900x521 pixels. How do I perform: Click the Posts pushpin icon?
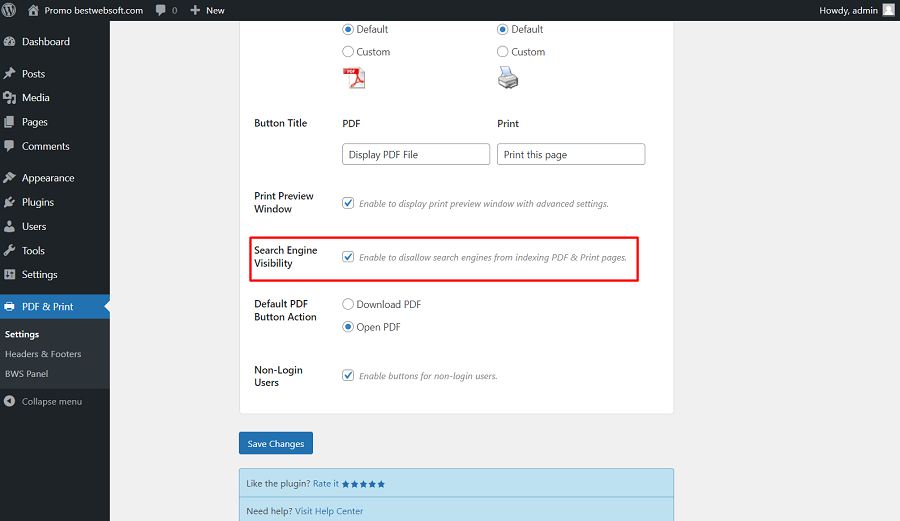point(10,73)
